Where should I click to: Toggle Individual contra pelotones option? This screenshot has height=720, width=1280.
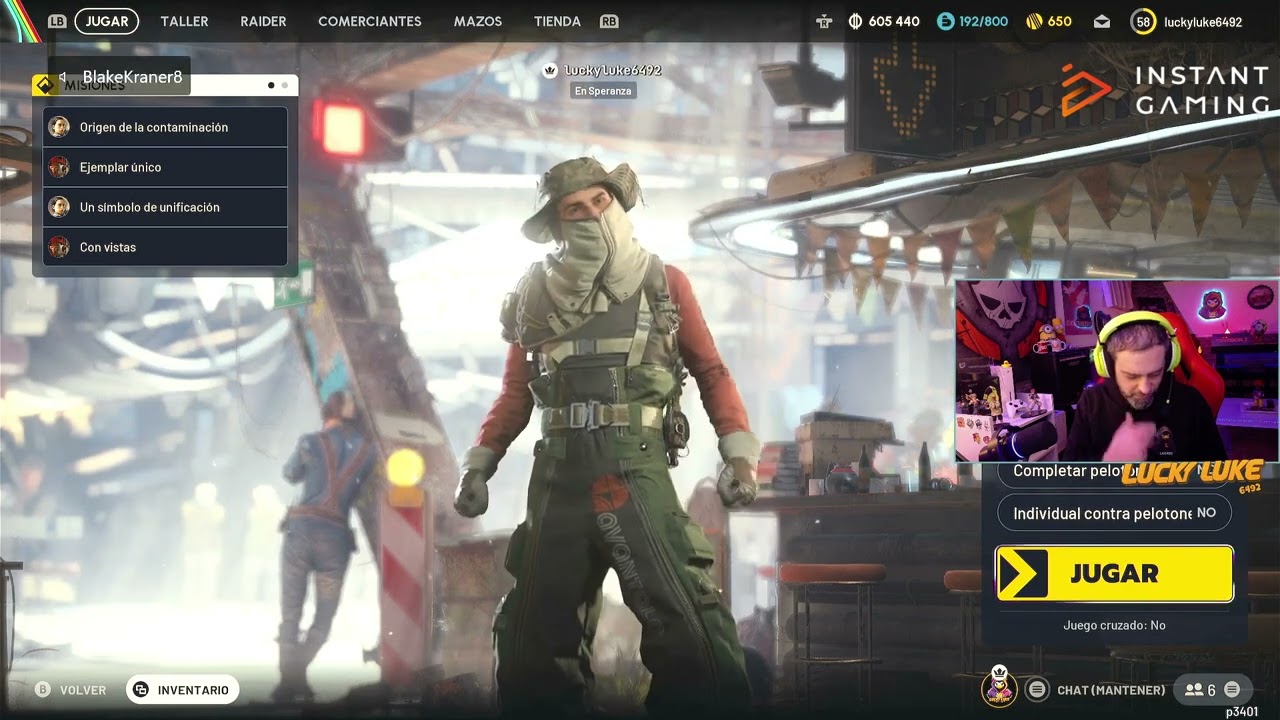point(1114,513)
